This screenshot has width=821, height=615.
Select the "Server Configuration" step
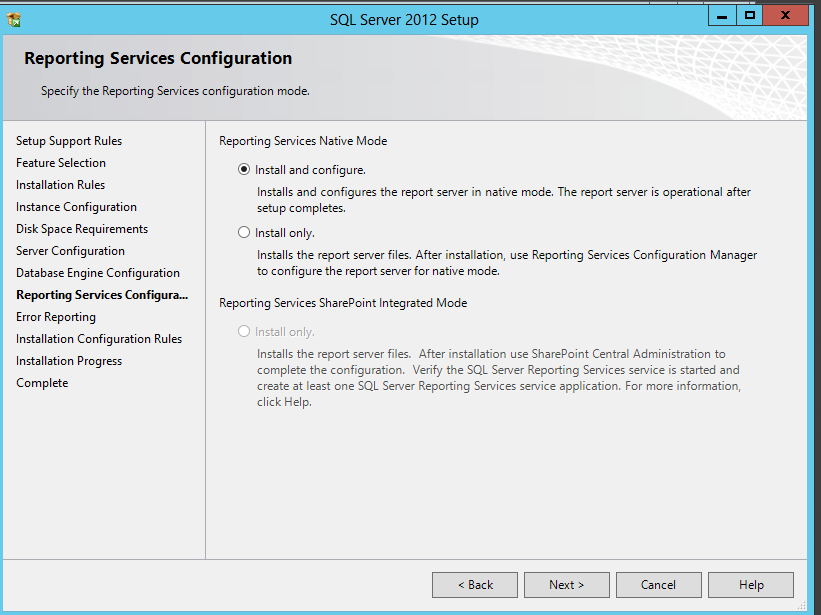point(70,251)
